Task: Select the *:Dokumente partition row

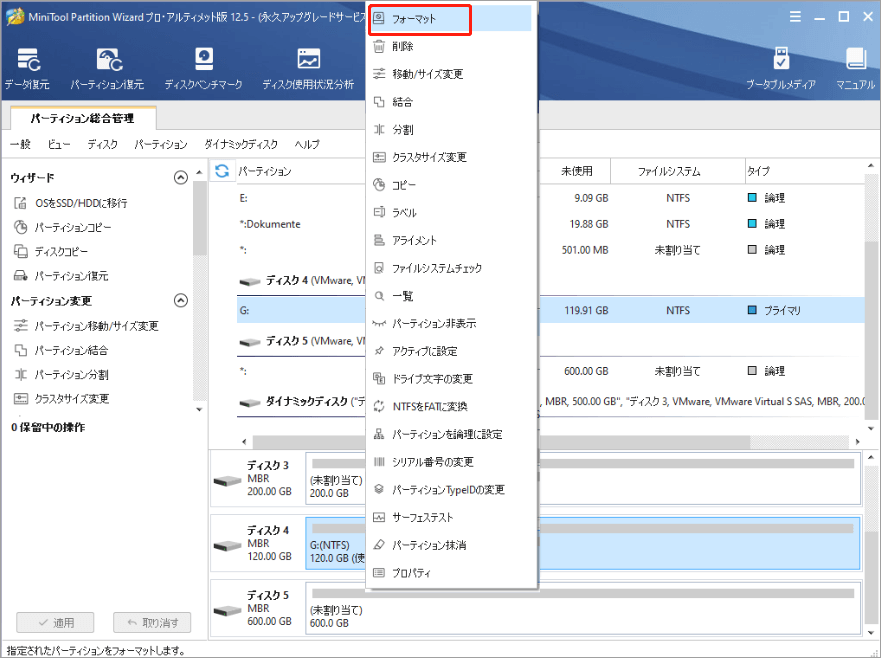Action: pos(551,224)
